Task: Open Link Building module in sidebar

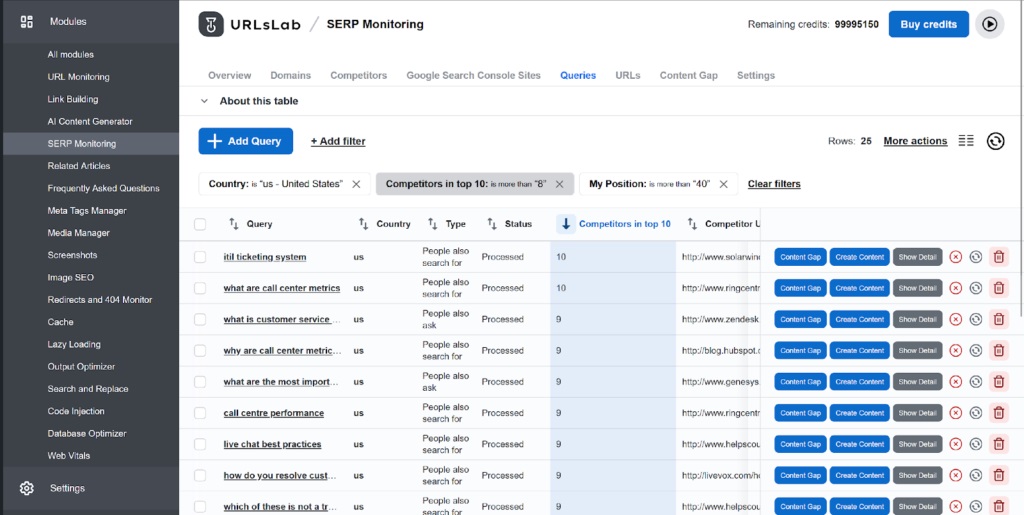Action: pos(72,99)
